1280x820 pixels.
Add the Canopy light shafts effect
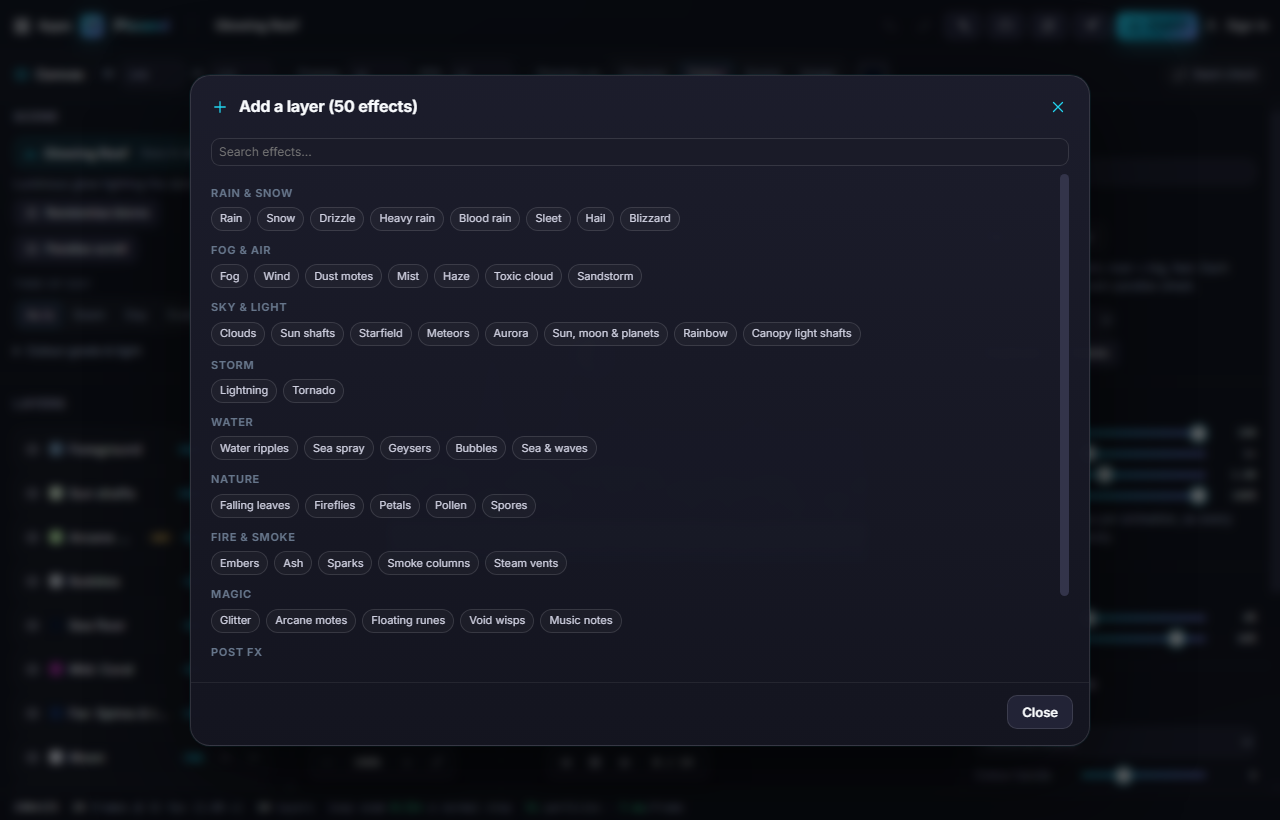[x=802, y=334]
